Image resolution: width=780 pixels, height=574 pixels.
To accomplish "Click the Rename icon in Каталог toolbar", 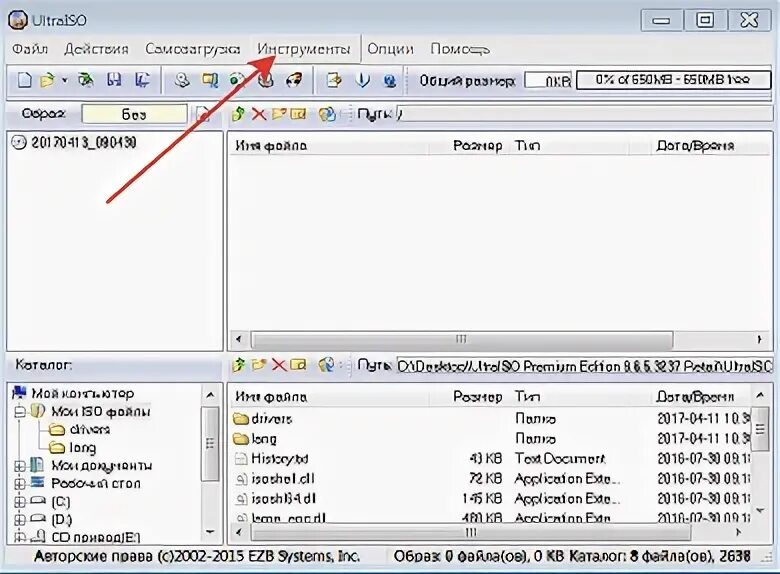I will (x=298, y=365).
